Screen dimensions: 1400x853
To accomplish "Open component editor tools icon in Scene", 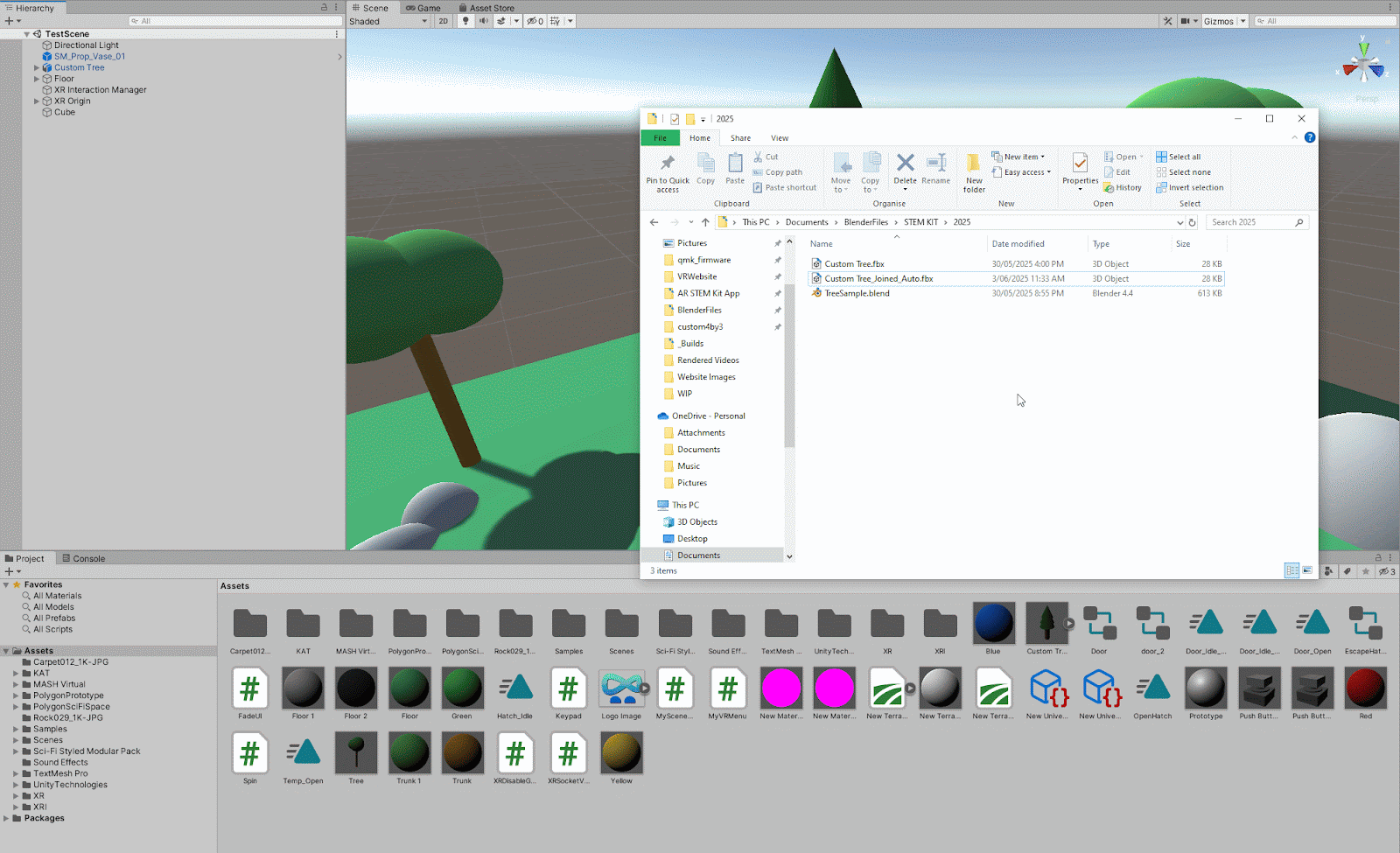I will [x=1167, y=21].
